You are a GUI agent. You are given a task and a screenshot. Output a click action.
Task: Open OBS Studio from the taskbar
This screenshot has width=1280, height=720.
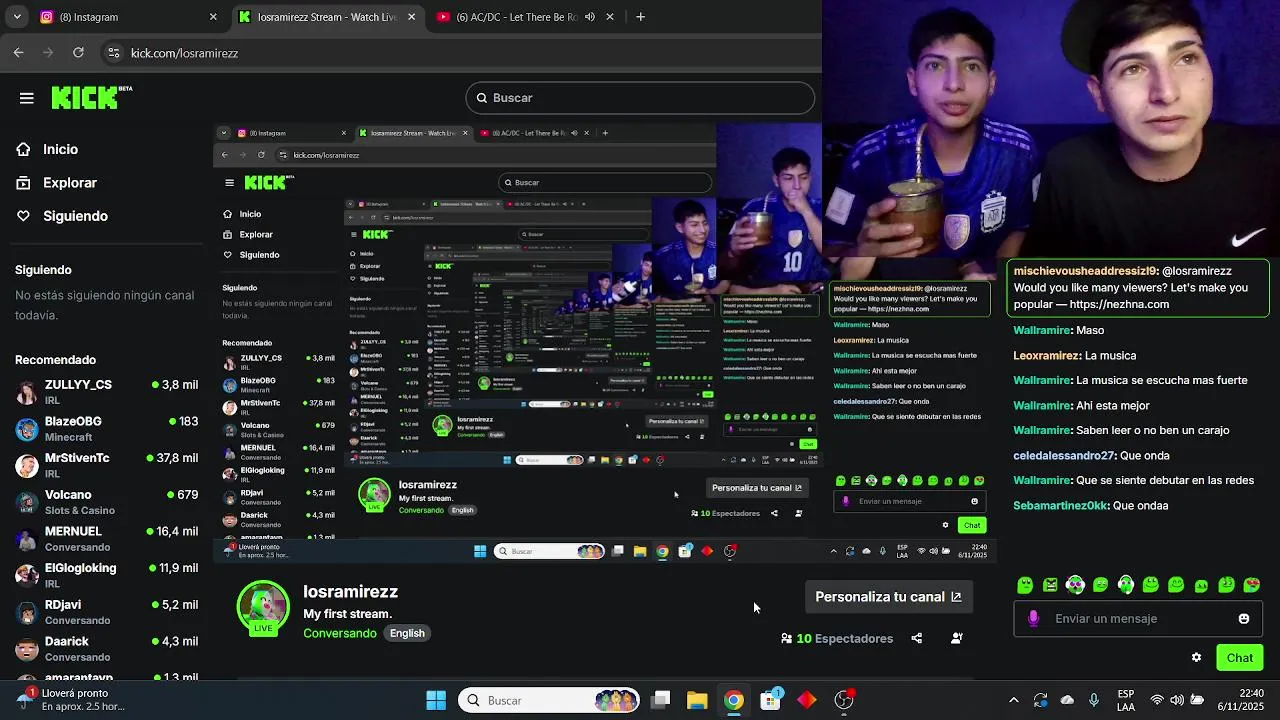point(844,700)
